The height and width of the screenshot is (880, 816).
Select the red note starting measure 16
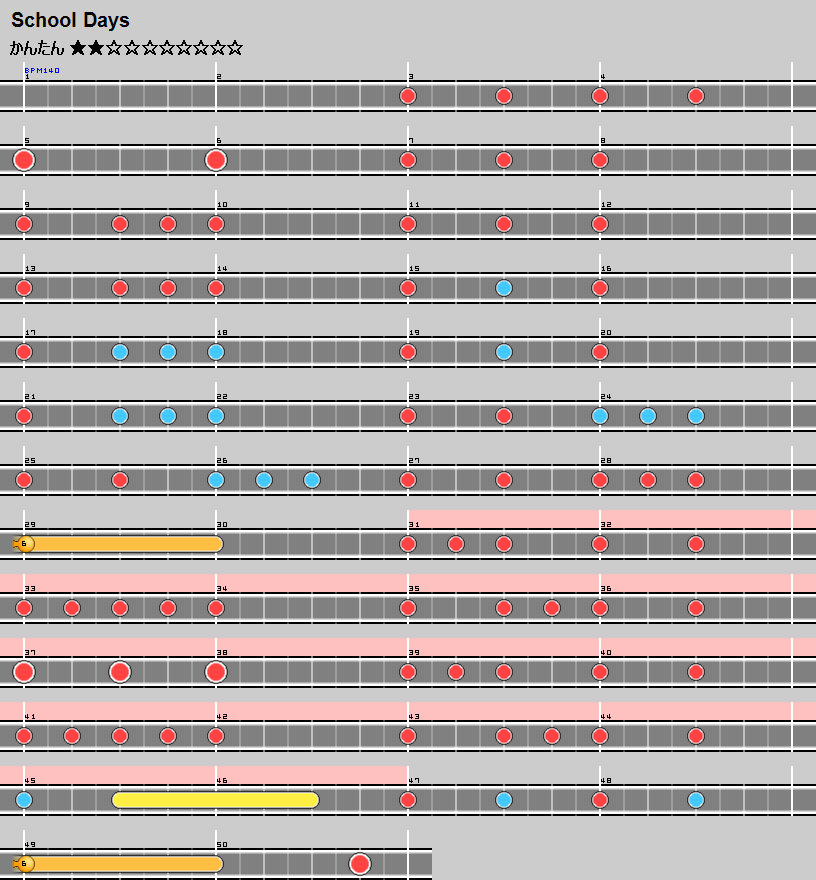(x=600, y=288)
